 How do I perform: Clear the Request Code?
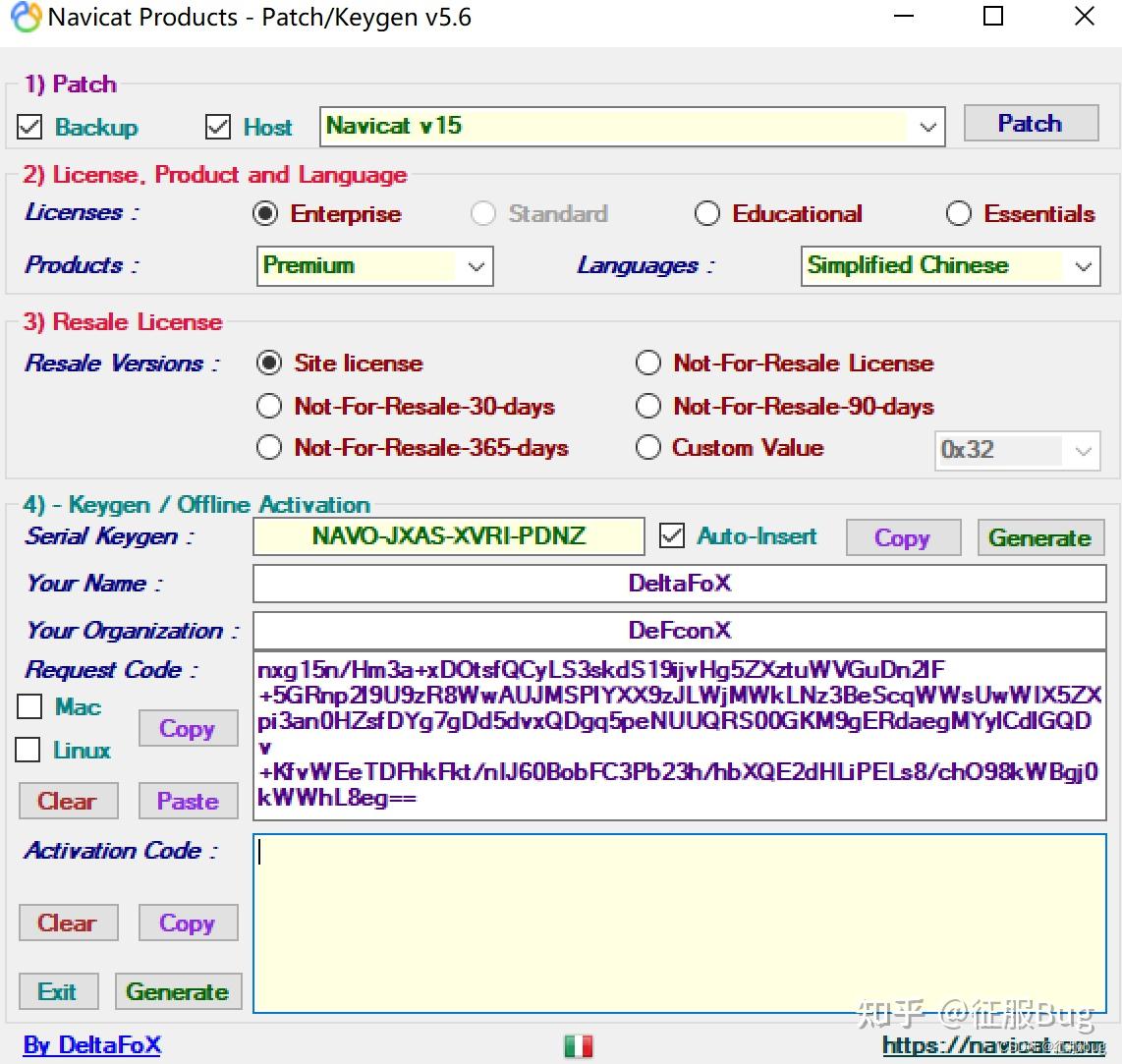(x=68, y=801)
